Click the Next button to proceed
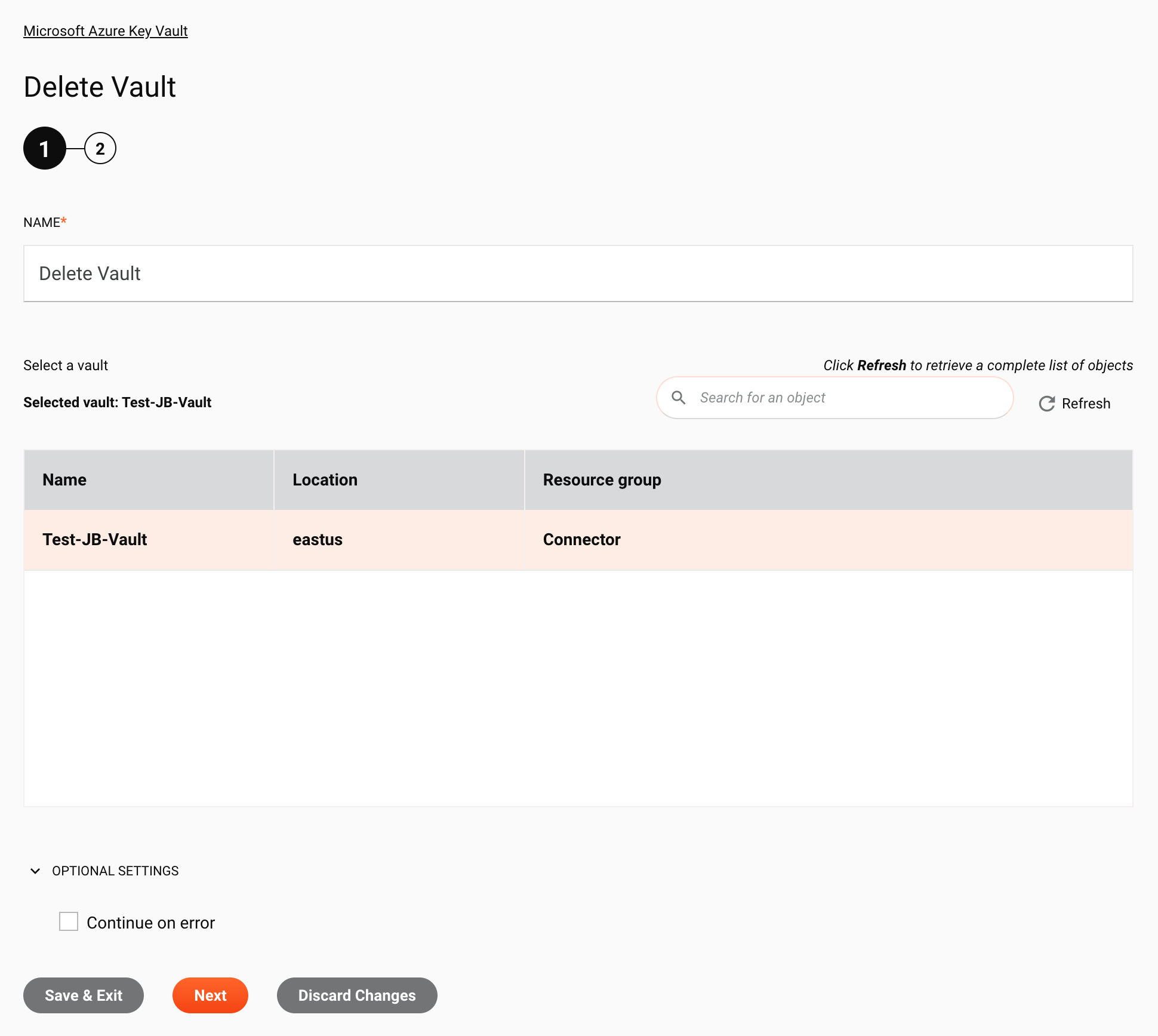This screenshot has height=1036, width=1158. [x=210, y=995]
